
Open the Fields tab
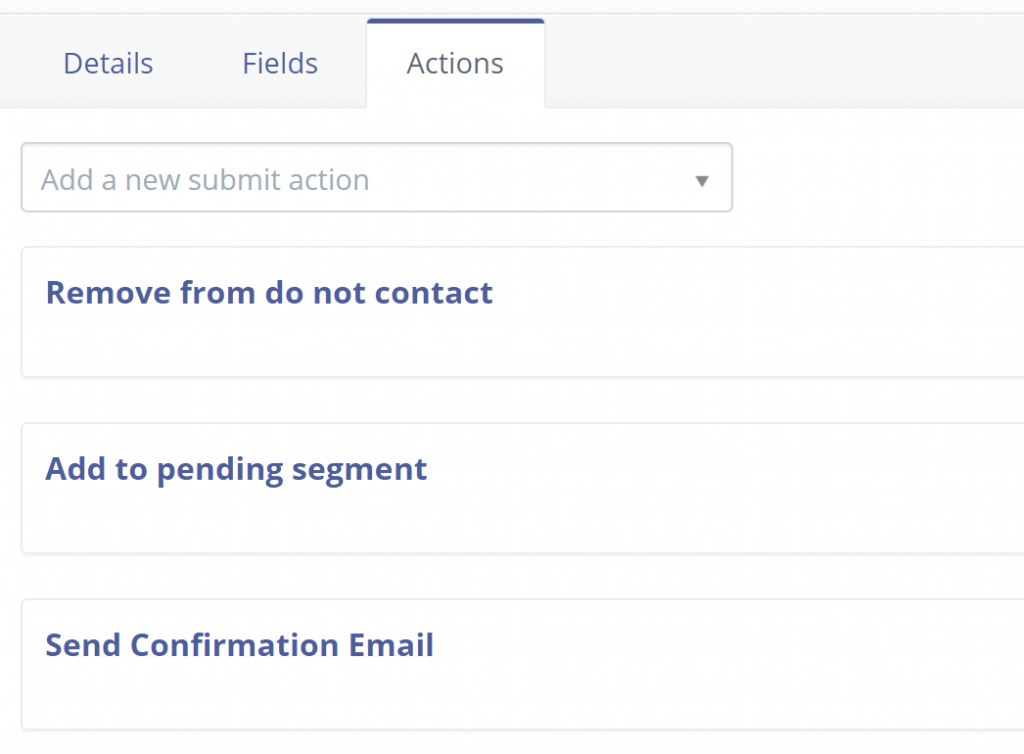pyautogui.click(x=279, y=63)
